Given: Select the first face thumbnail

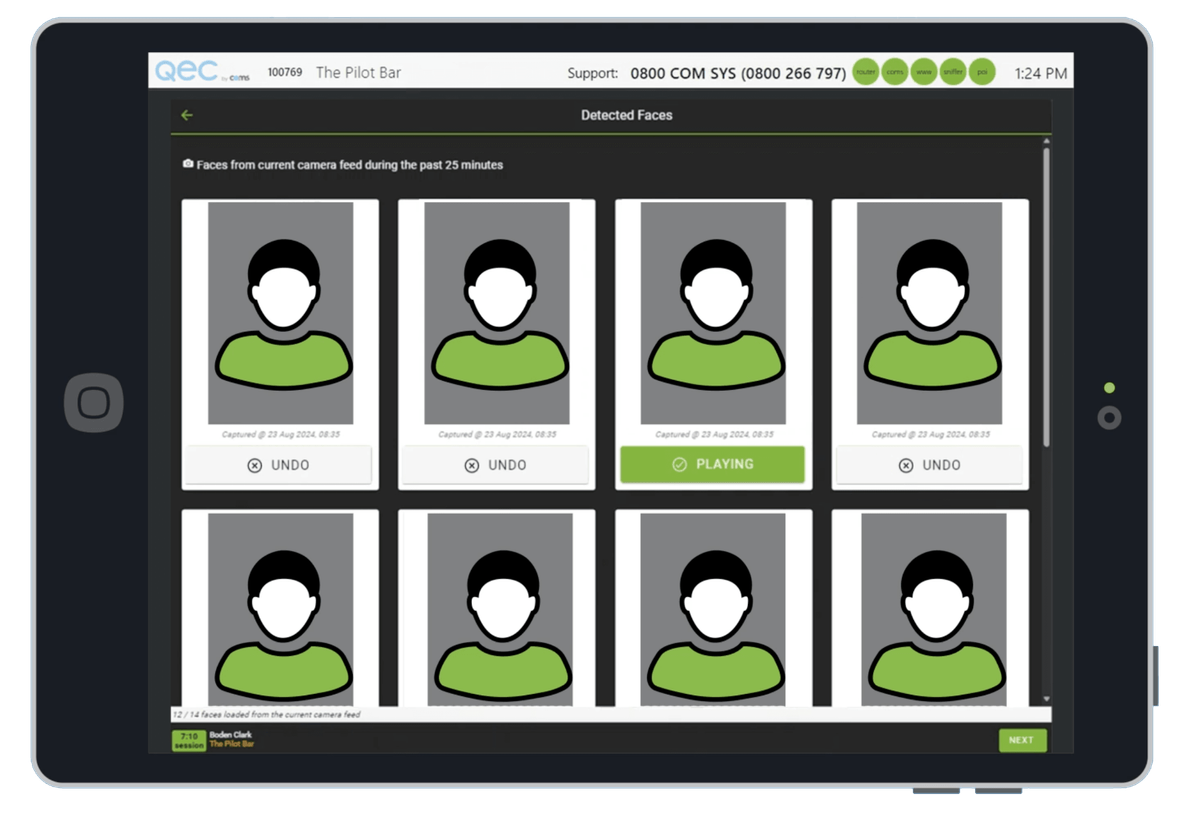Looking at the screenshot, I should (x=280, y=310).
